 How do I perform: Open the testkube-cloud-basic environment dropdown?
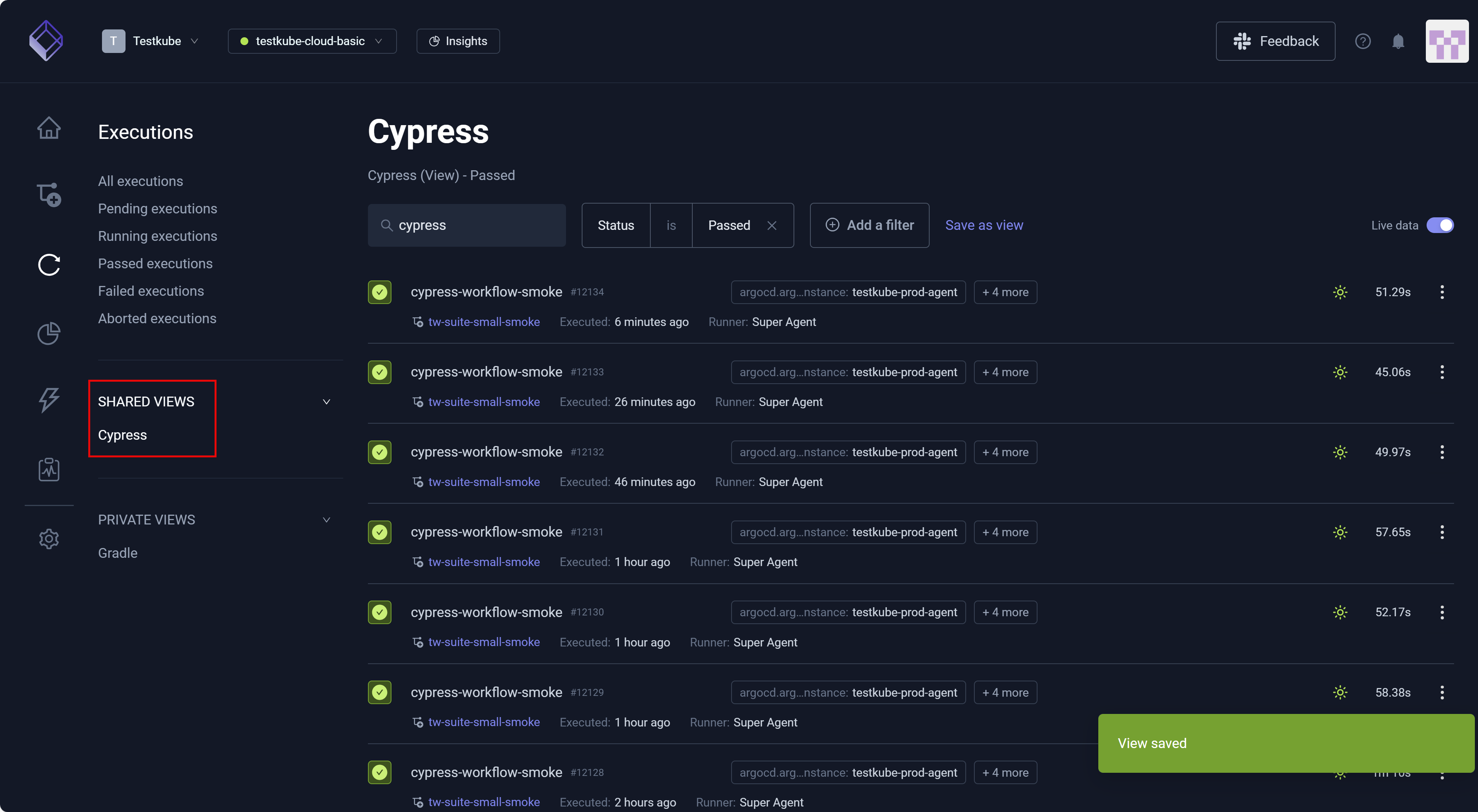coord(311,41)
